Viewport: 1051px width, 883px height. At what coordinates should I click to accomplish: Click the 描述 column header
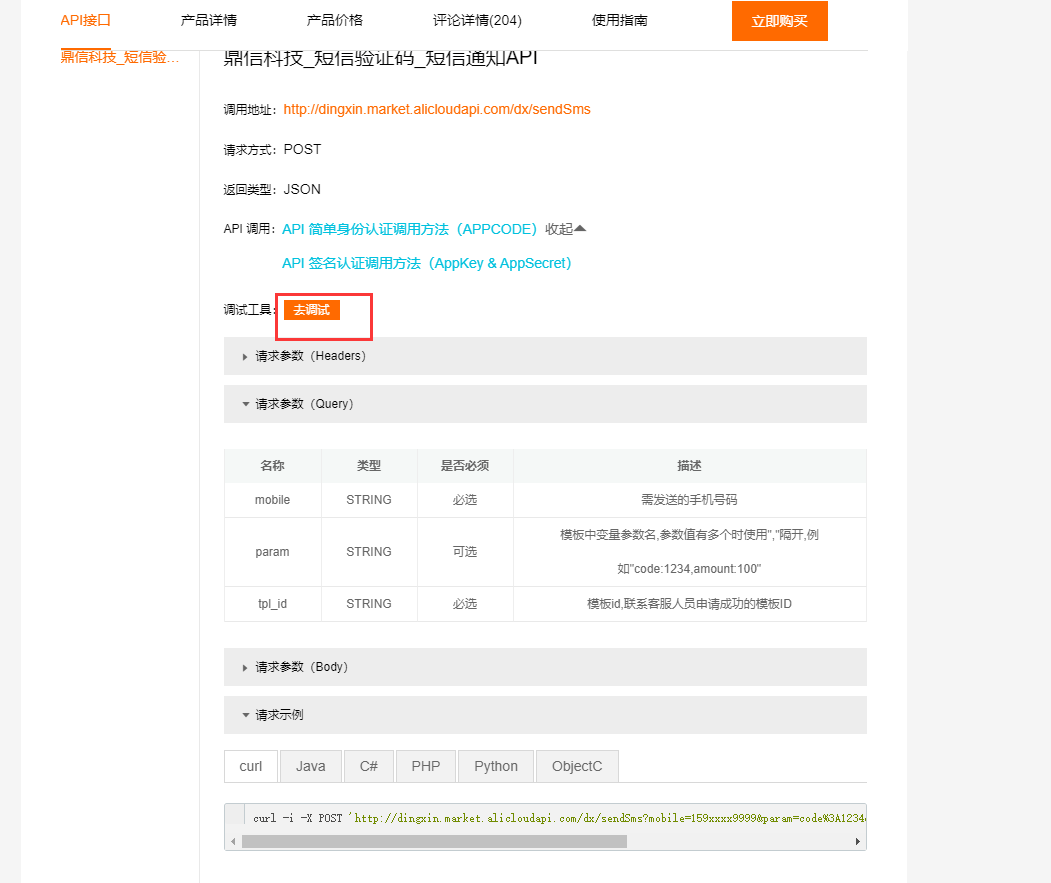[x=689, y=466]
